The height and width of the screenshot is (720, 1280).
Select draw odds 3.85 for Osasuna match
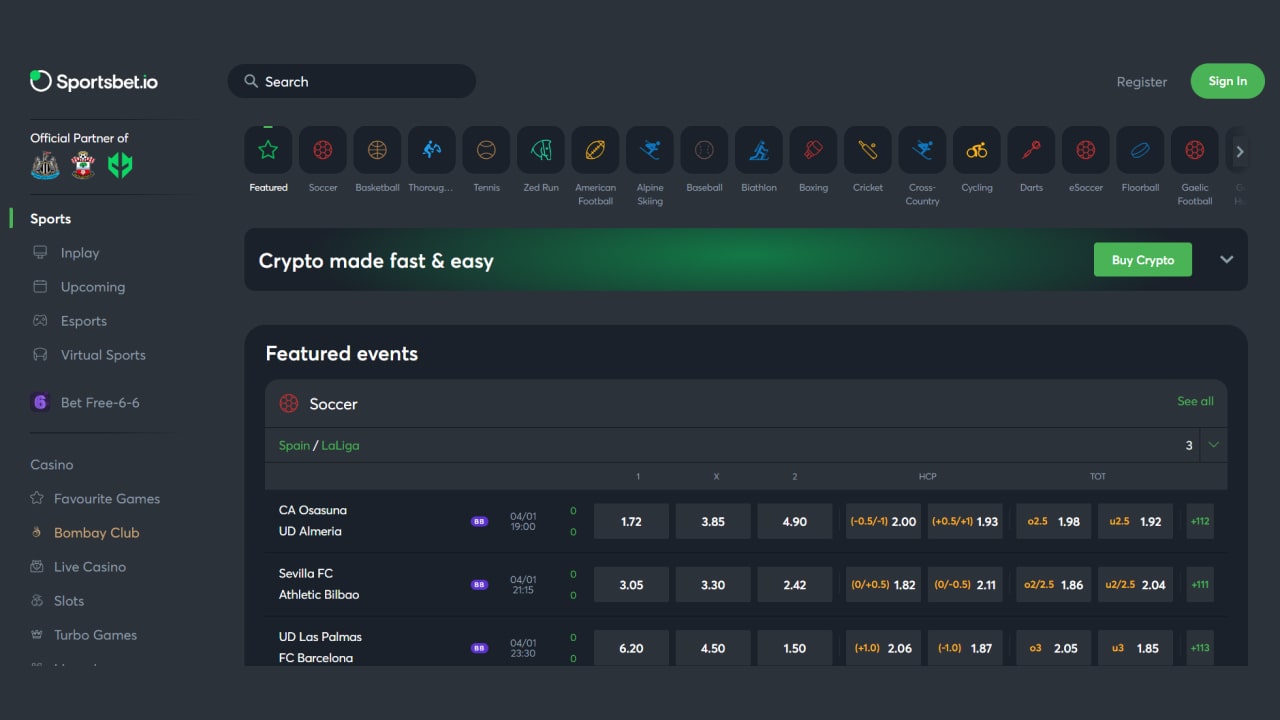[713, 521]
